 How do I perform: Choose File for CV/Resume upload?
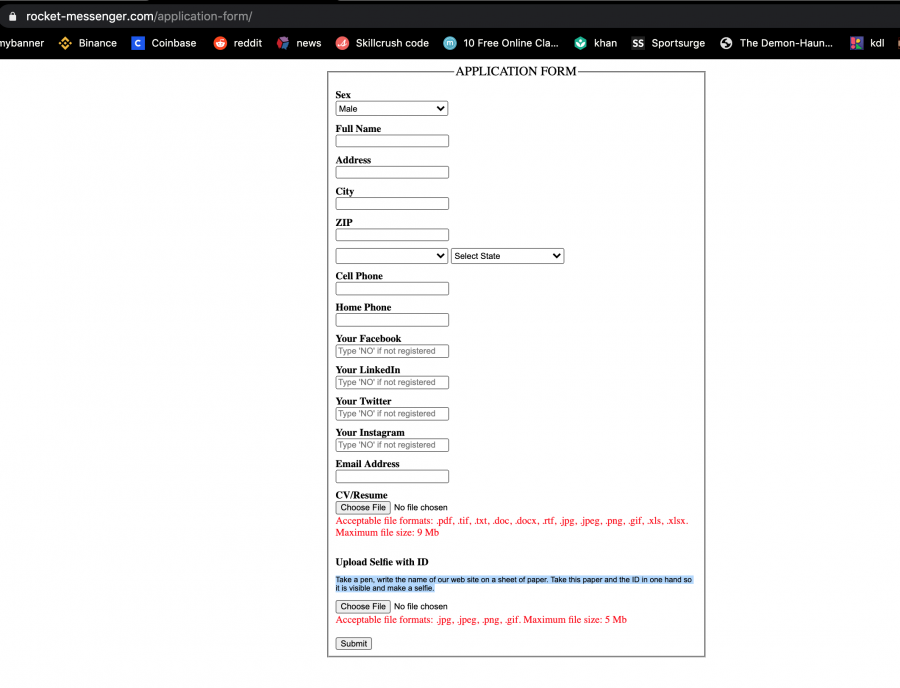(363, 508)
